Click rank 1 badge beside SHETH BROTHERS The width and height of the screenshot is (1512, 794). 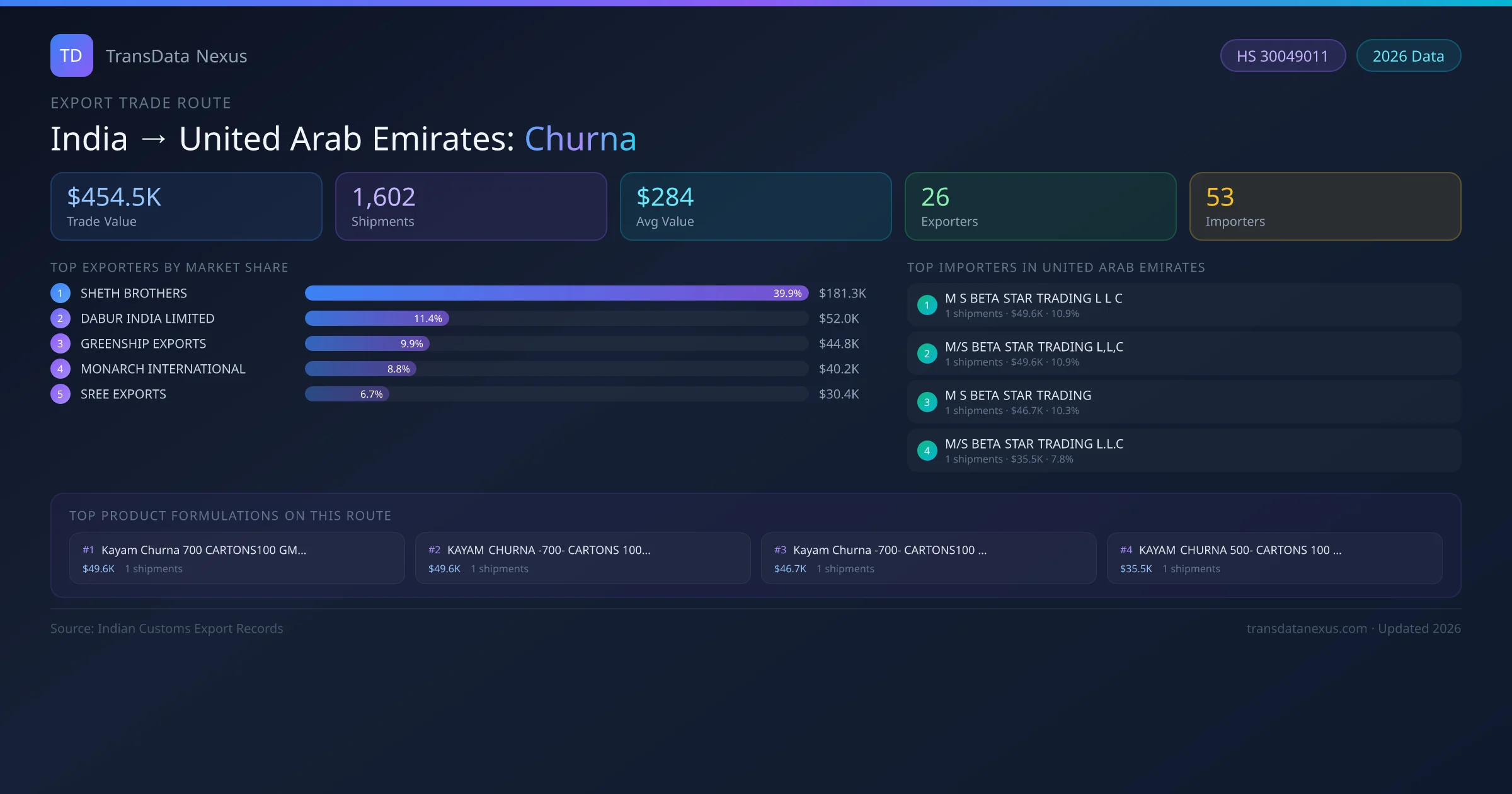[x=60, y=293]
